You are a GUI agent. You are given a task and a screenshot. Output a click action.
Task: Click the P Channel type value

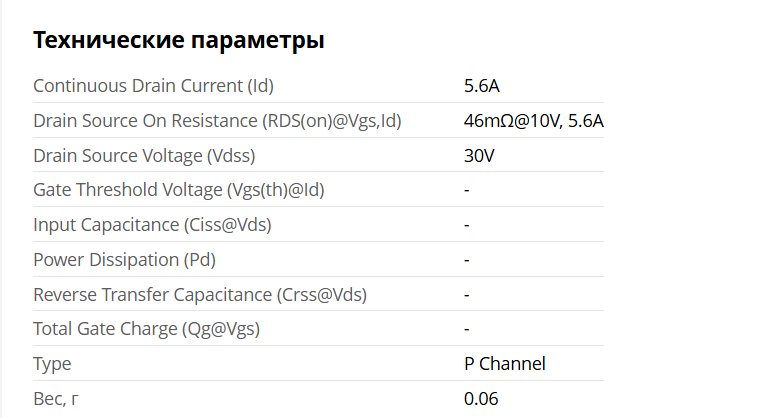click(x=505, y=364)
